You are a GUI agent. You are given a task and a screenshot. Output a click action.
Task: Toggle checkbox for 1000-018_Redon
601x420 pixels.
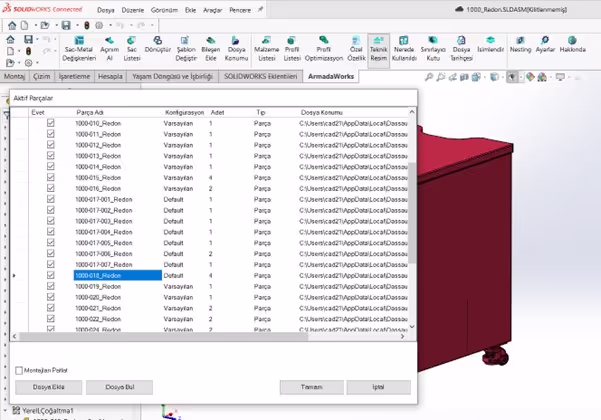point(51,275)
